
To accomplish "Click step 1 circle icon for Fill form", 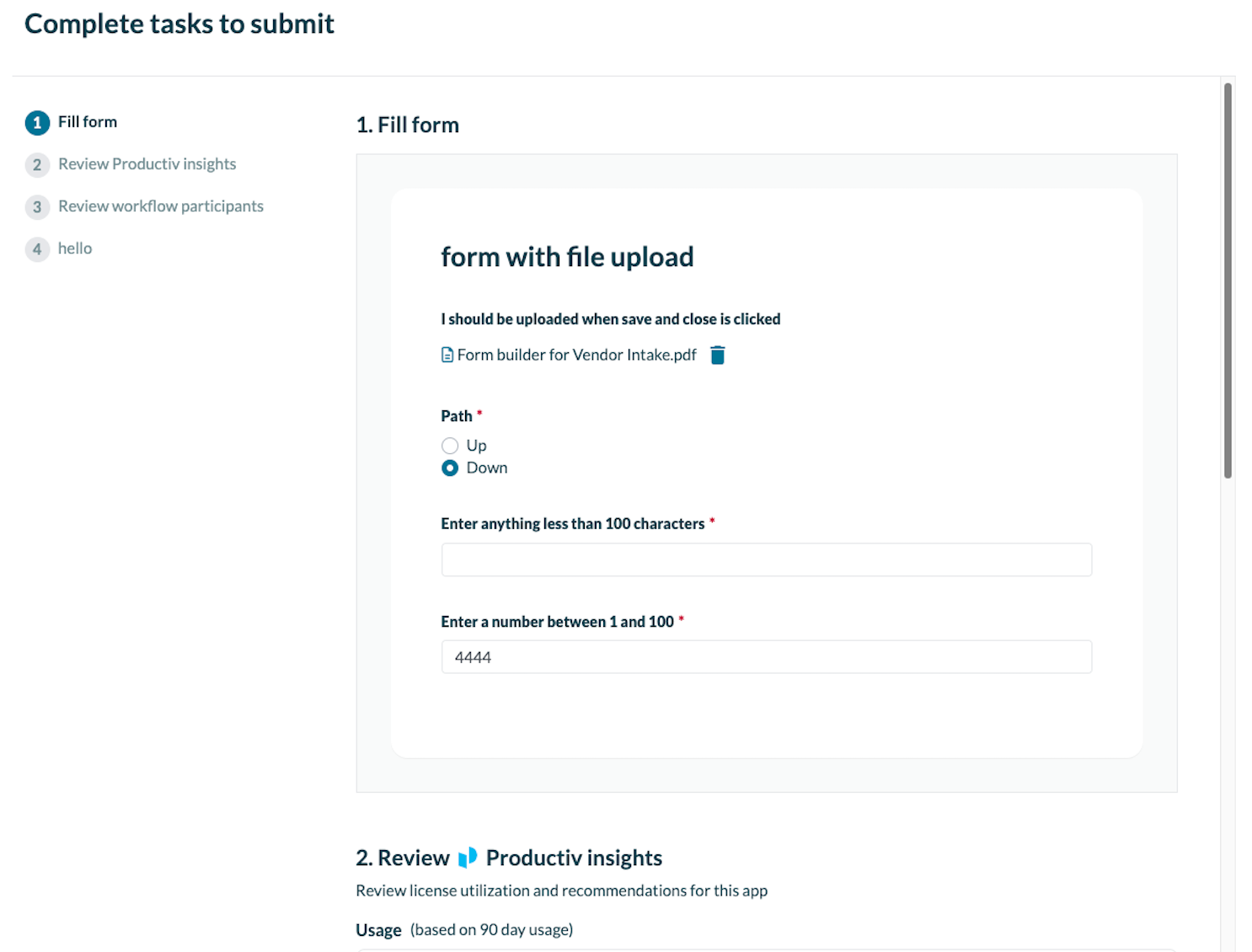I will click(37, 123).
